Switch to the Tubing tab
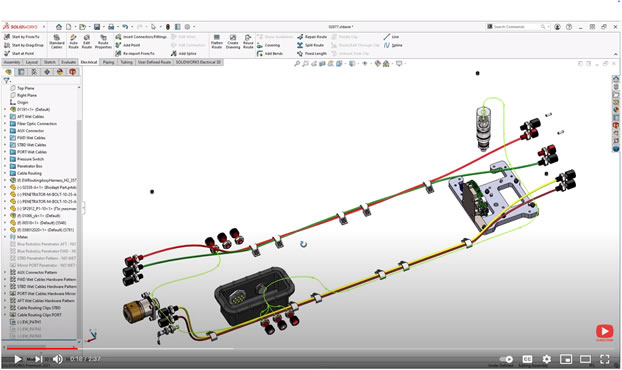The height and width of the screenshot is (370, 622). click(127, 62)
